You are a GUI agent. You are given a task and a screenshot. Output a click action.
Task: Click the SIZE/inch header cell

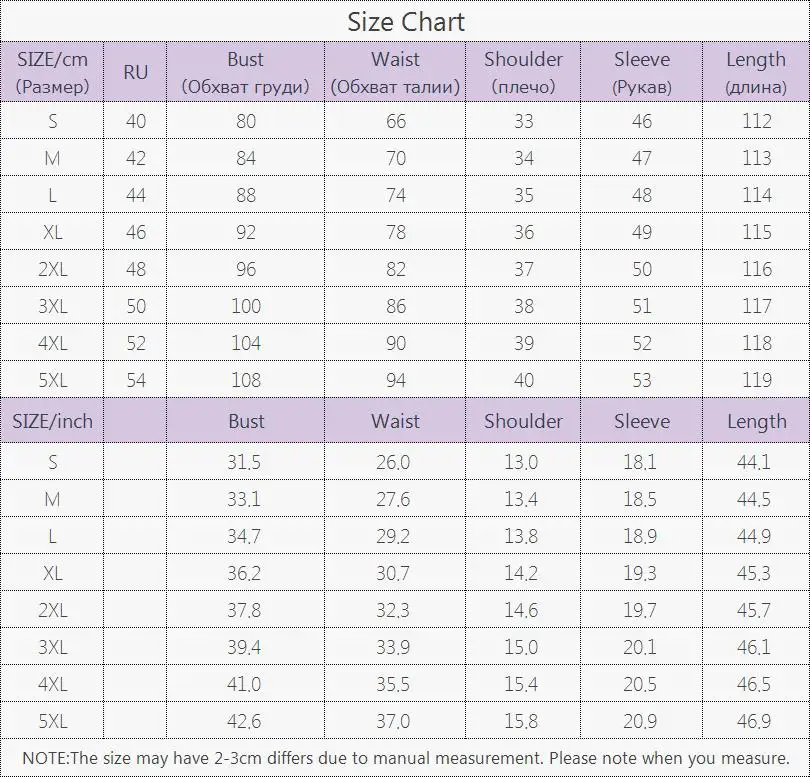pyautogui.click(x=52, y=421)
